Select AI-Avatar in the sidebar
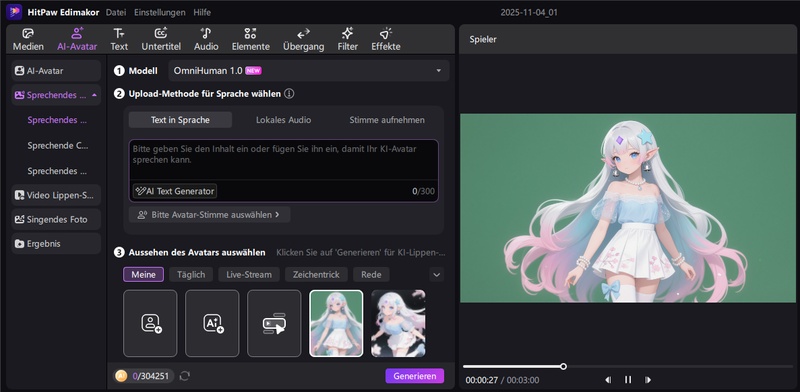The width and height of the screenshot is (800, 392). (x=56, y=71)
